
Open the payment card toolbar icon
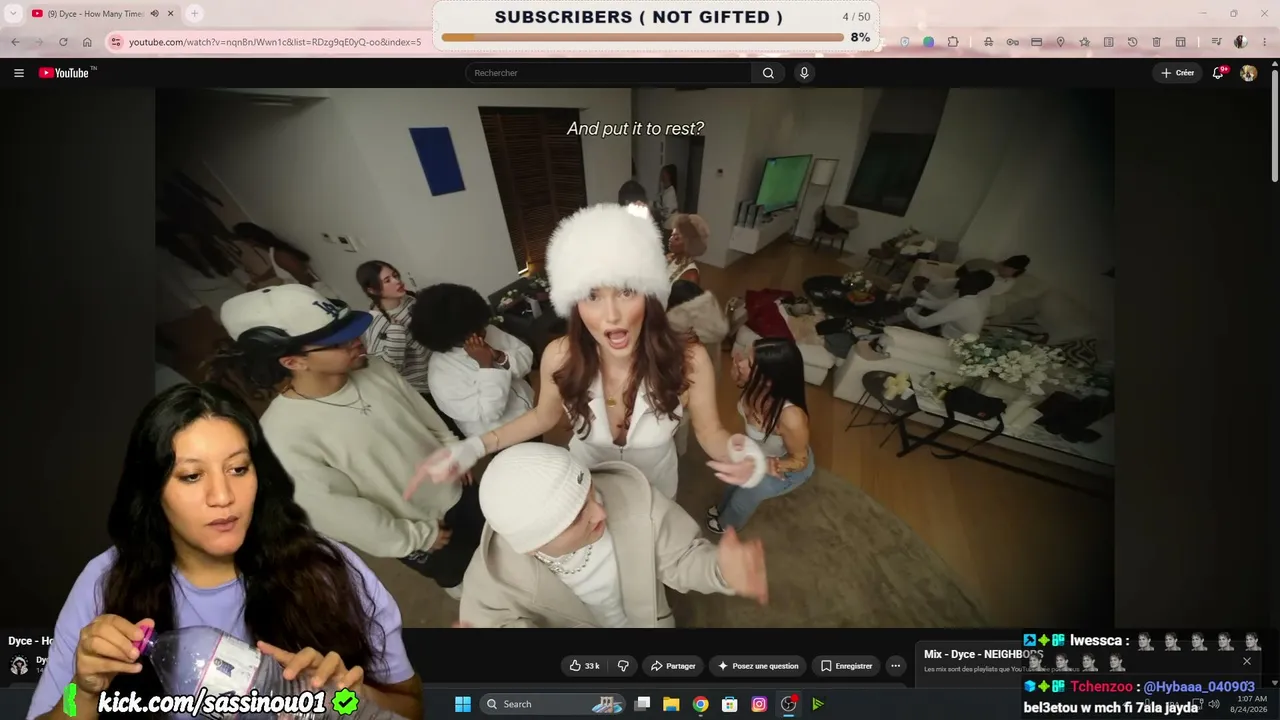(x=1036, y=42)
